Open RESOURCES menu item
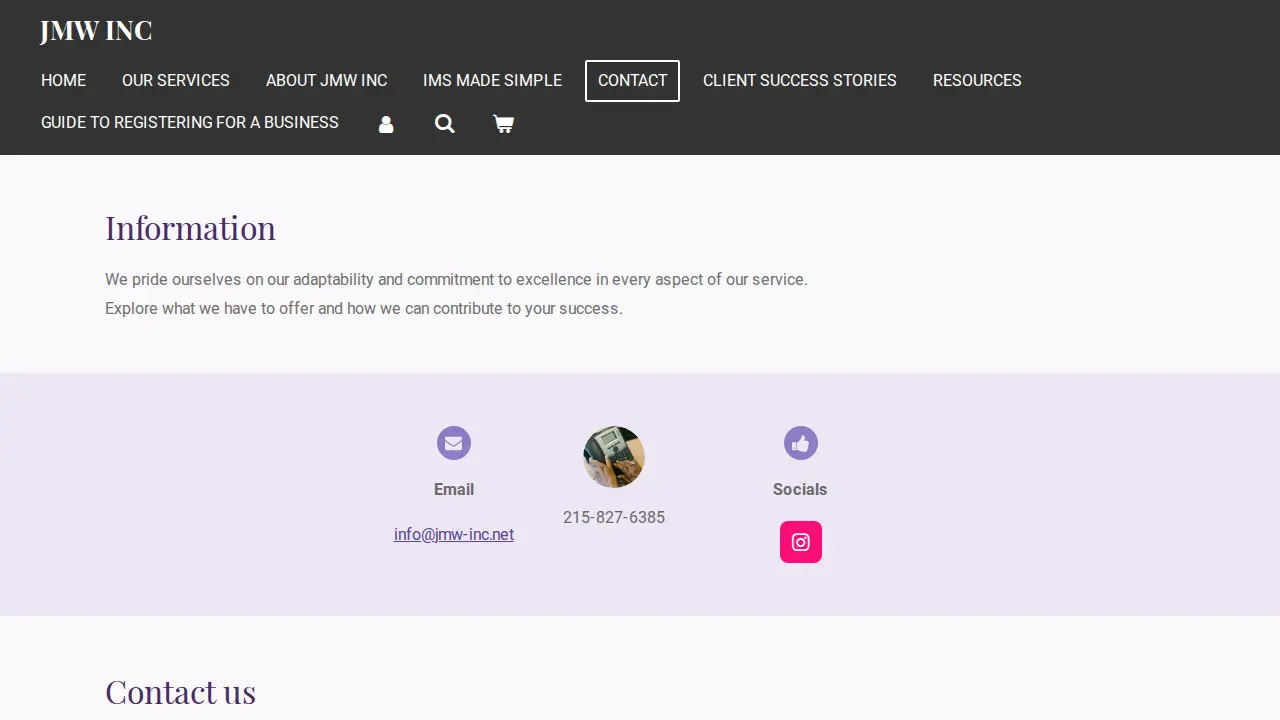Screen dimensions: 1280x720 coord(977,80)
